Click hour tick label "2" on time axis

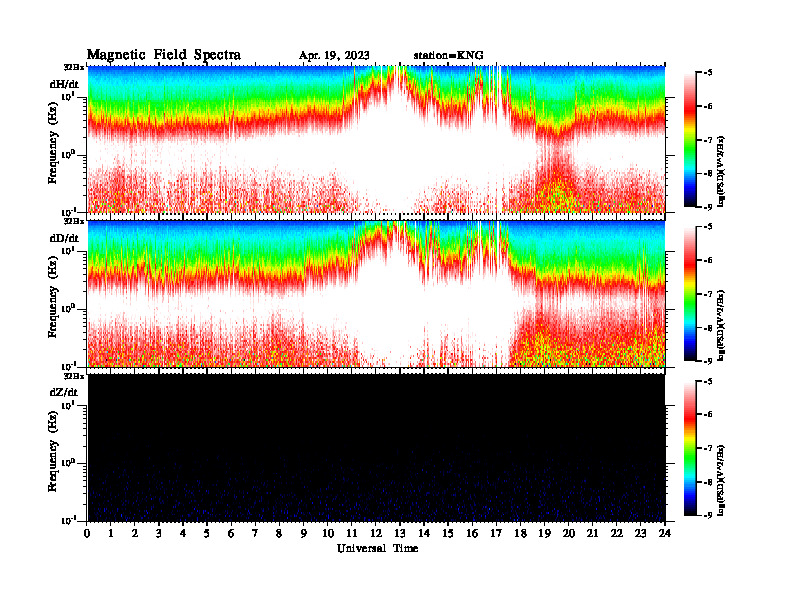135,534
